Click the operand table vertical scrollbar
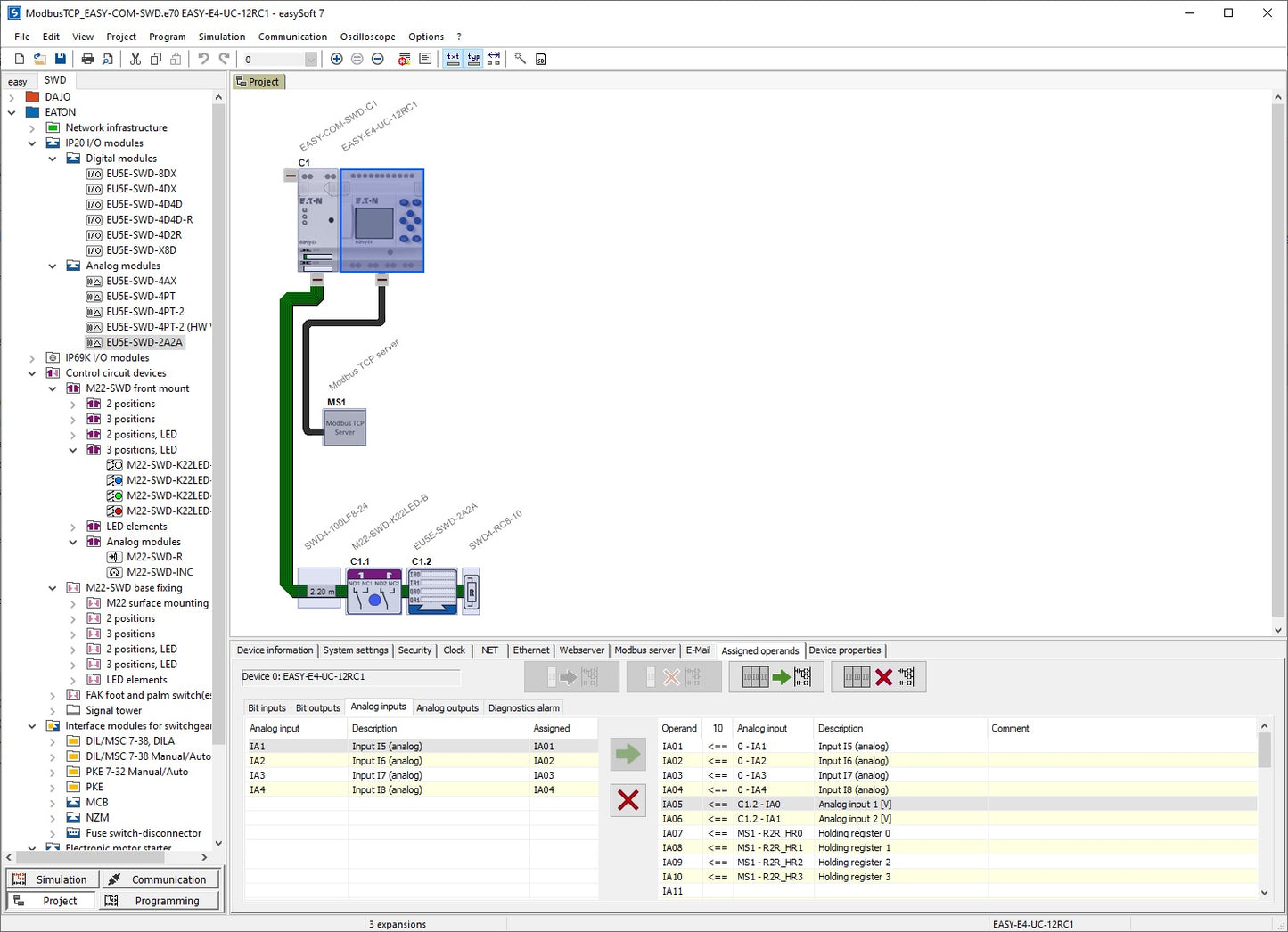 1264,809
